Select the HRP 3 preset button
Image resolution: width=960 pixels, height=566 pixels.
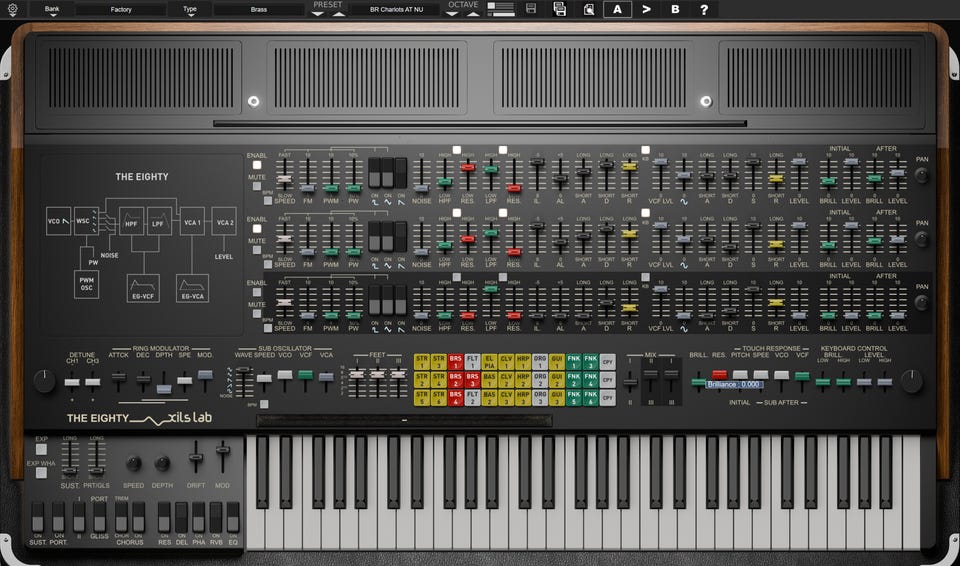pyautogui.click(x=522, y=398)
